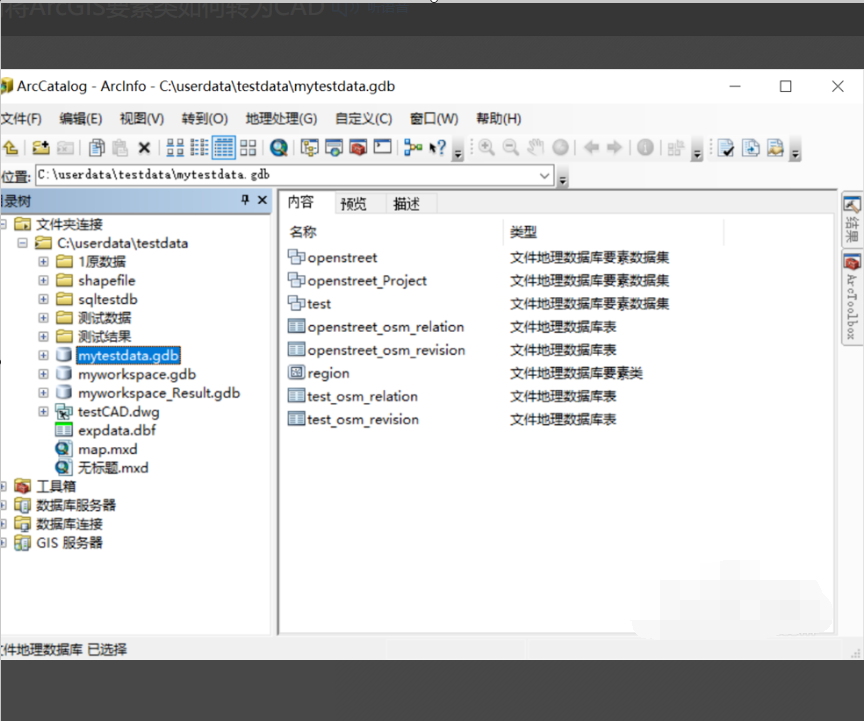Screen dimensions: 864x721
Task: Open the 结果 side panel
Action: tap(852, 220)
